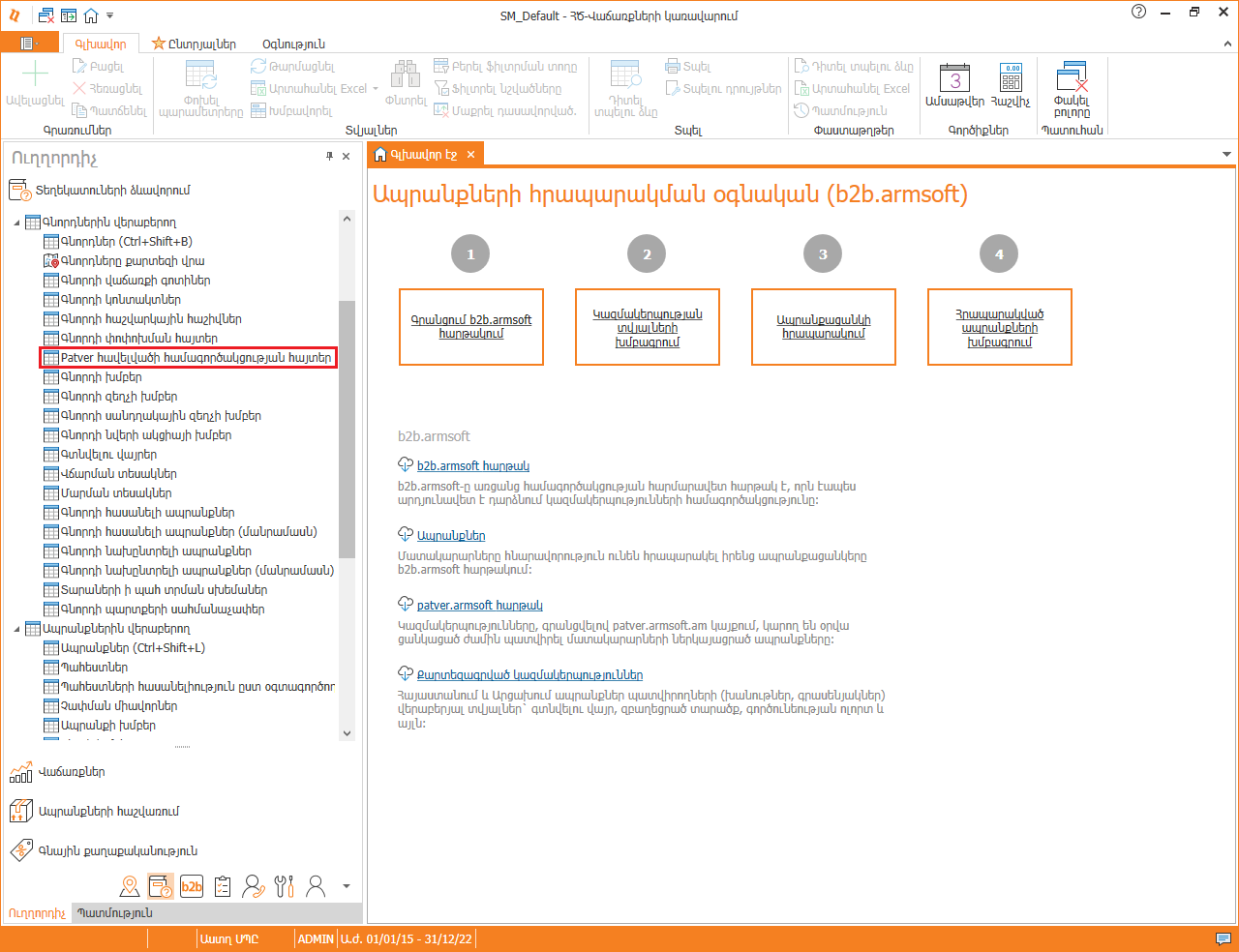Open the Արտահանել Excel dropdown arrow
This screenshot has height=952, width=1239.
point(376,89)
